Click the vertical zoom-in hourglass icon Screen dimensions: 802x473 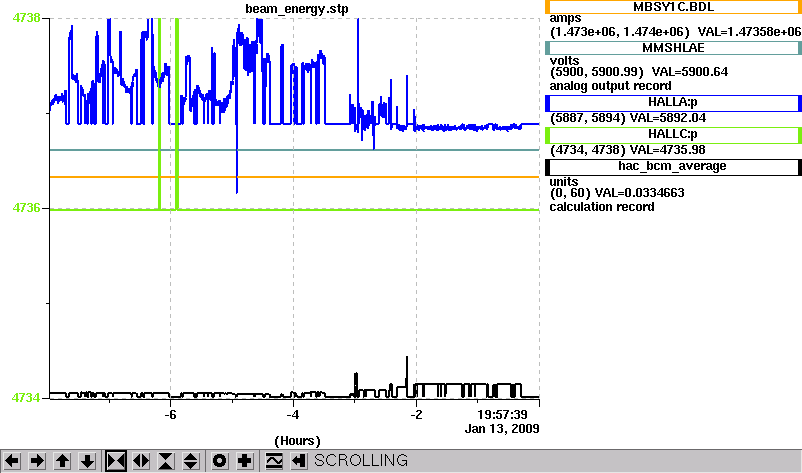(x=166, y=461)
